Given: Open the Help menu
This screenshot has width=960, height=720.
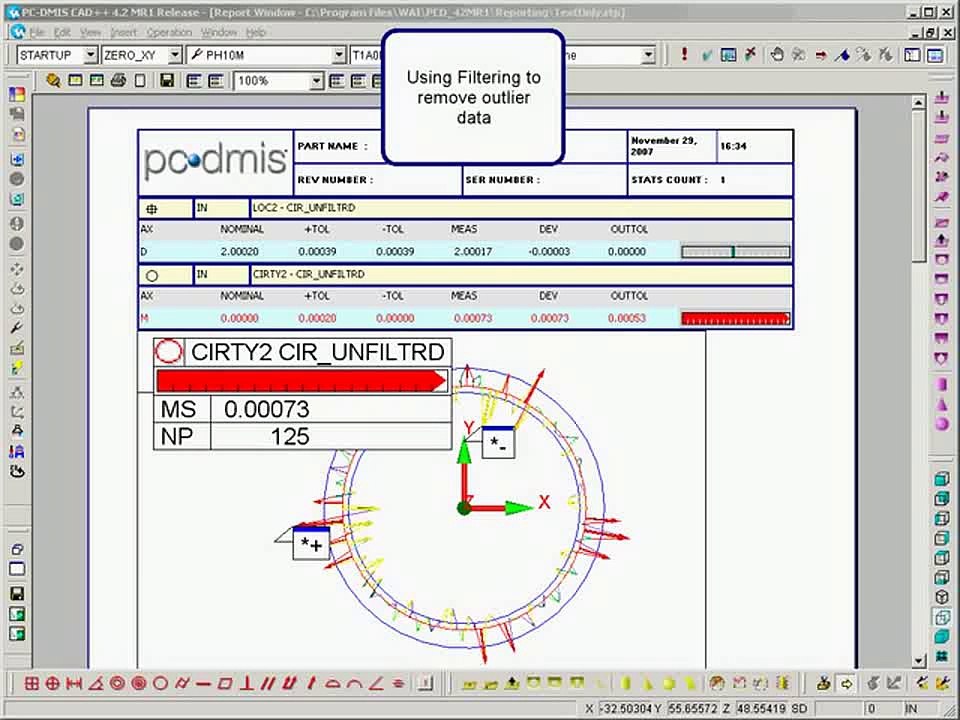Looking at the screenshot, I should (255, 32).
